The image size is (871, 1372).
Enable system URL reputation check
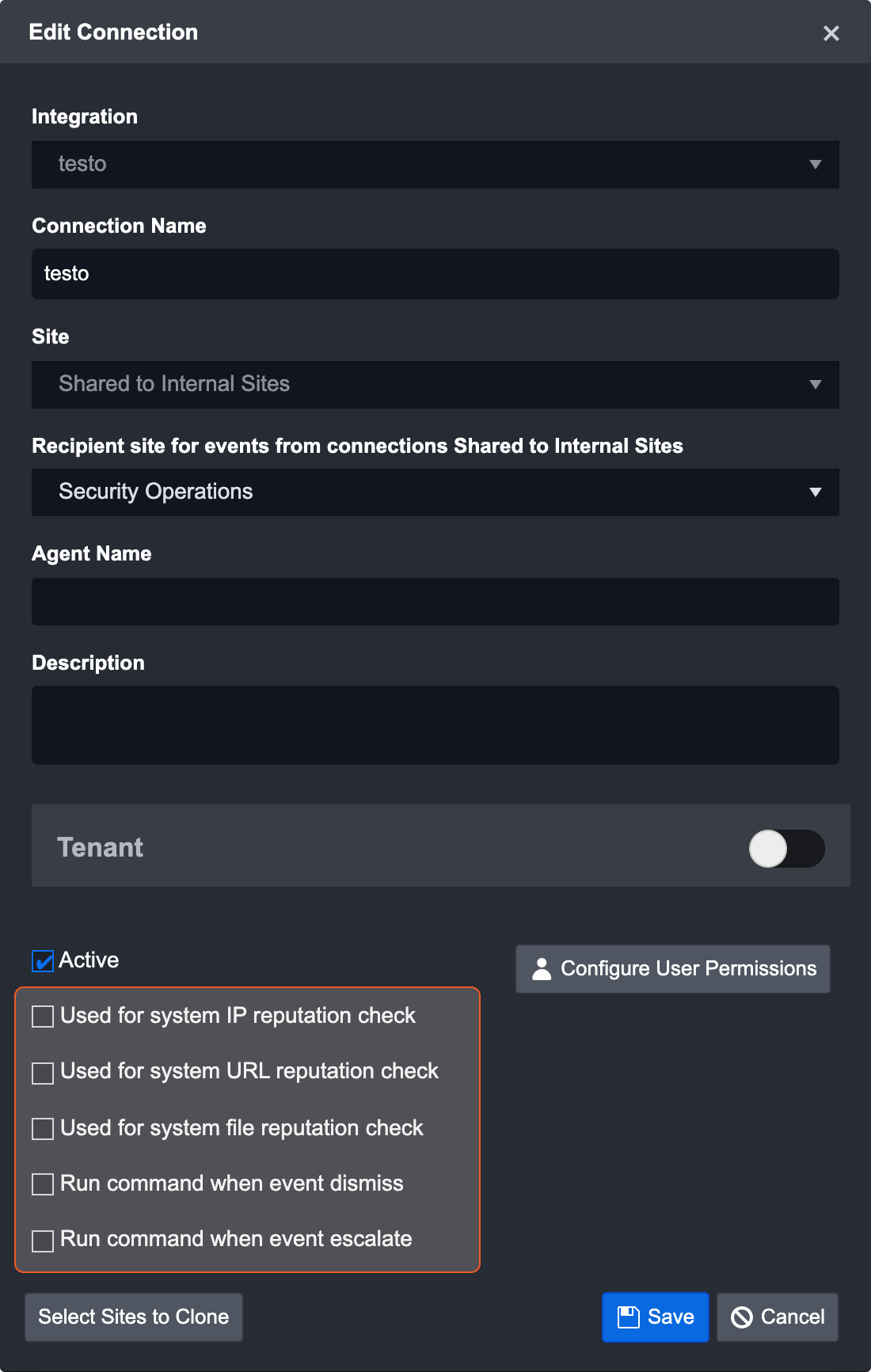[x=43, y=1073]
